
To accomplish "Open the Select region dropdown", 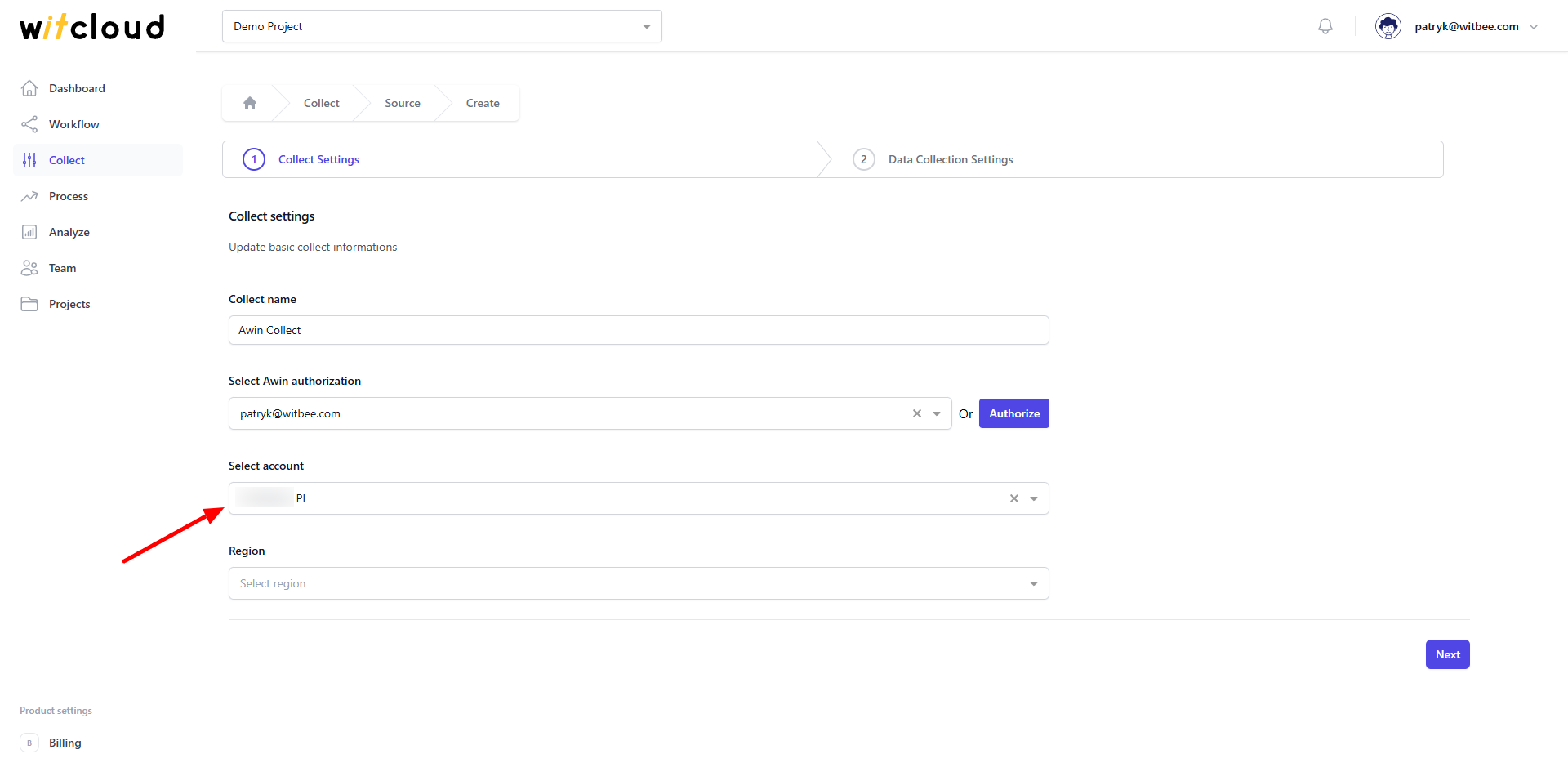I will pyautogui.click(x=639, y=583).
